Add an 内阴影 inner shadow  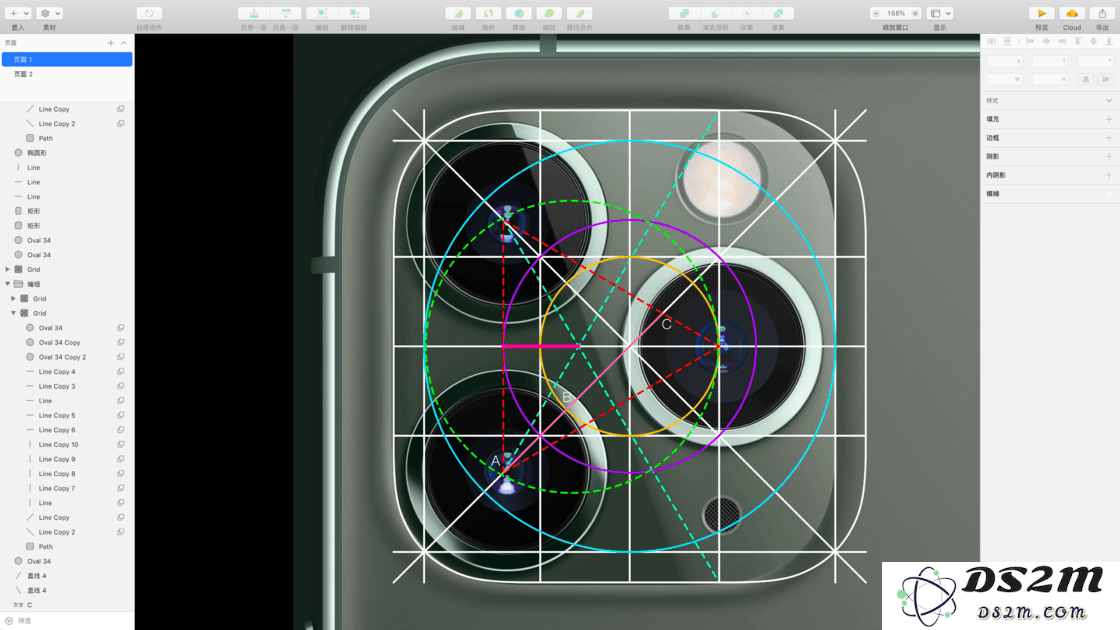point(1109,175)
